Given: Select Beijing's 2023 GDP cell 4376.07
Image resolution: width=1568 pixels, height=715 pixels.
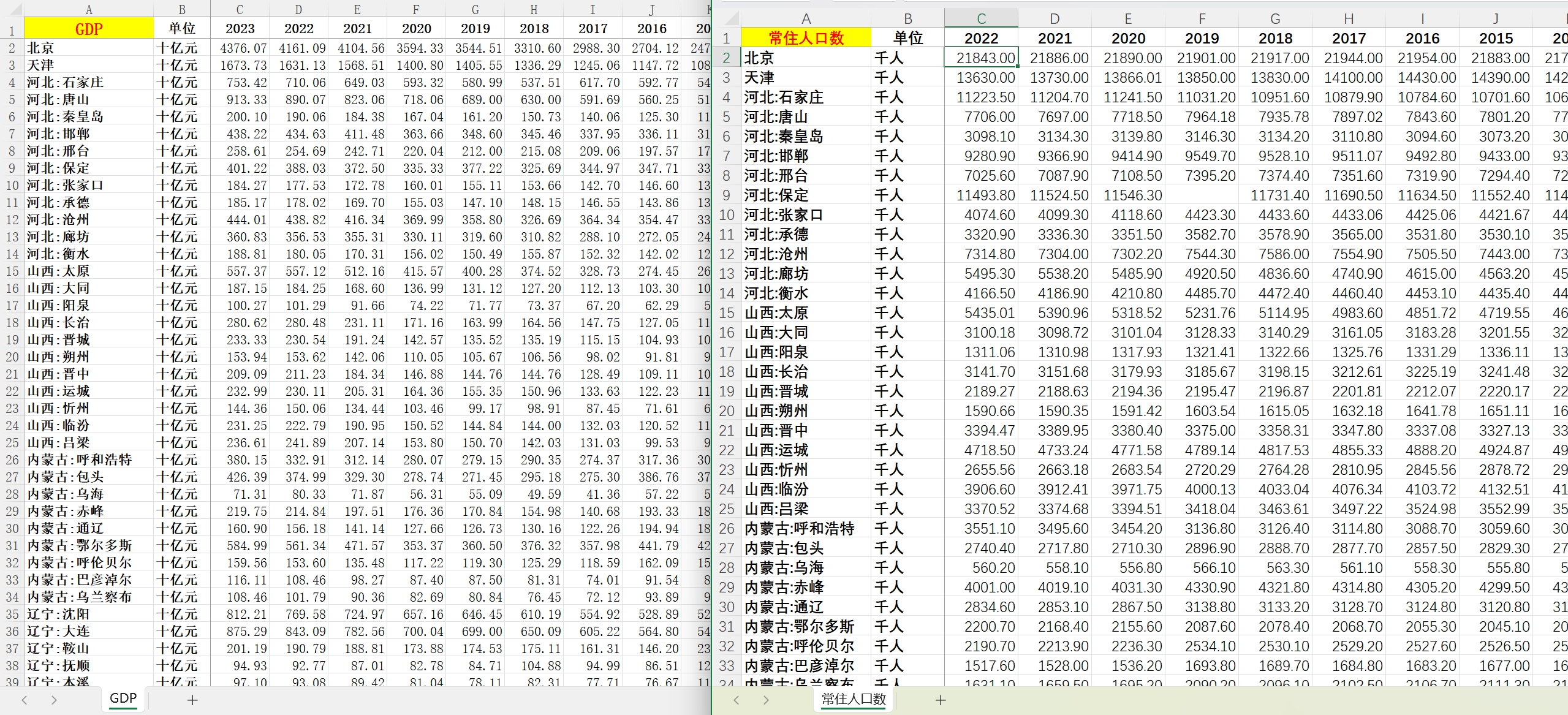Looking at the screenshot, I should click(240, 48).
